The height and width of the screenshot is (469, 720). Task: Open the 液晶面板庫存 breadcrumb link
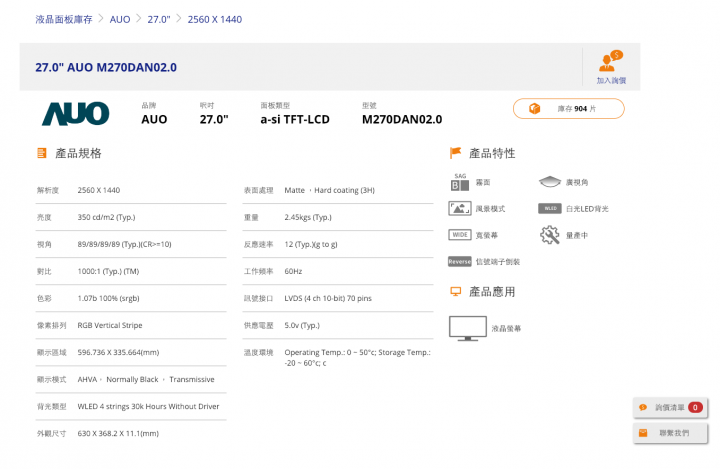[64, 19]
